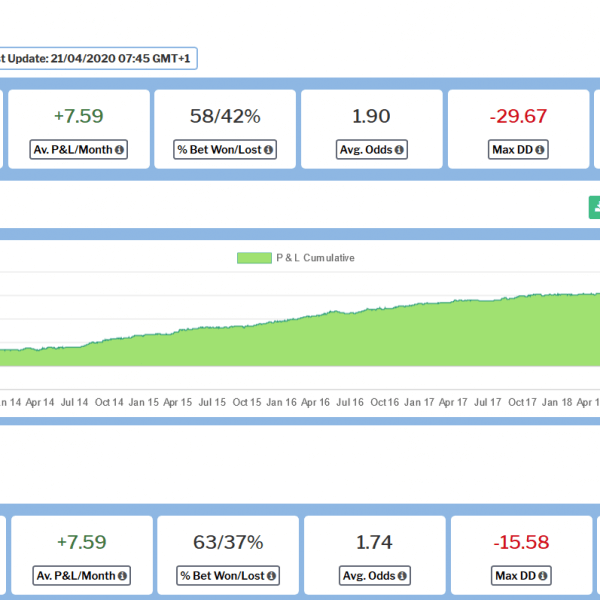Click info icon on top Max DD label
Viewport: 600px width, 600px height.
tap(540, 150)
